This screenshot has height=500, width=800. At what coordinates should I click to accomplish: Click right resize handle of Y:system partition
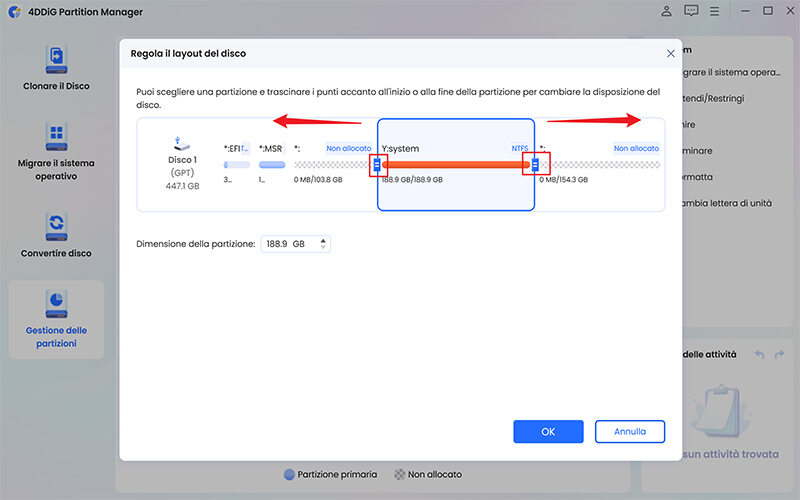[x=535, y=164]
